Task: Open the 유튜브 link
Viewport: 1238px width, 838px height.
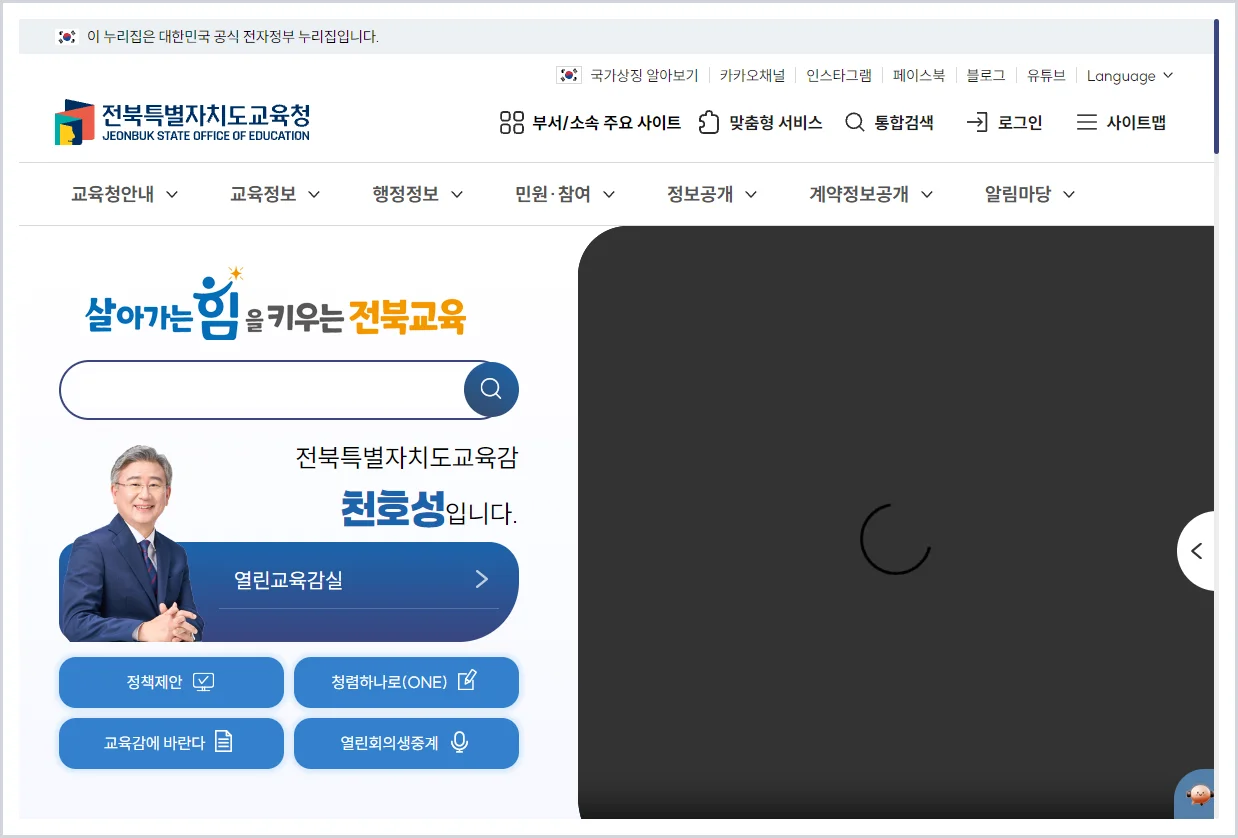Action: (1046, 76)
